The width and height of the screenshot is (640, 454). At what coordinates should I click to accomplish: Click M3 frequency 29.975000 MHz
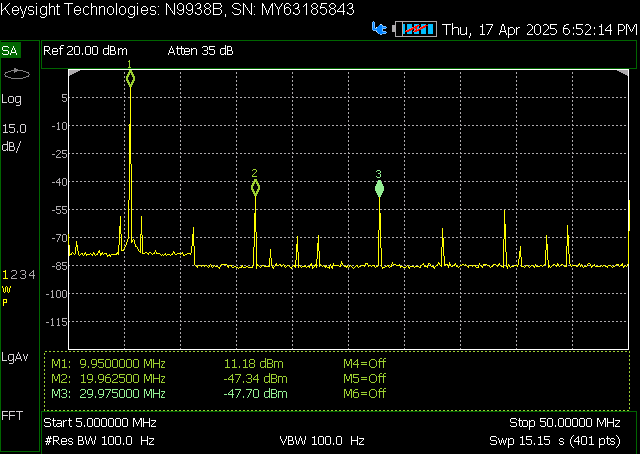122,394
